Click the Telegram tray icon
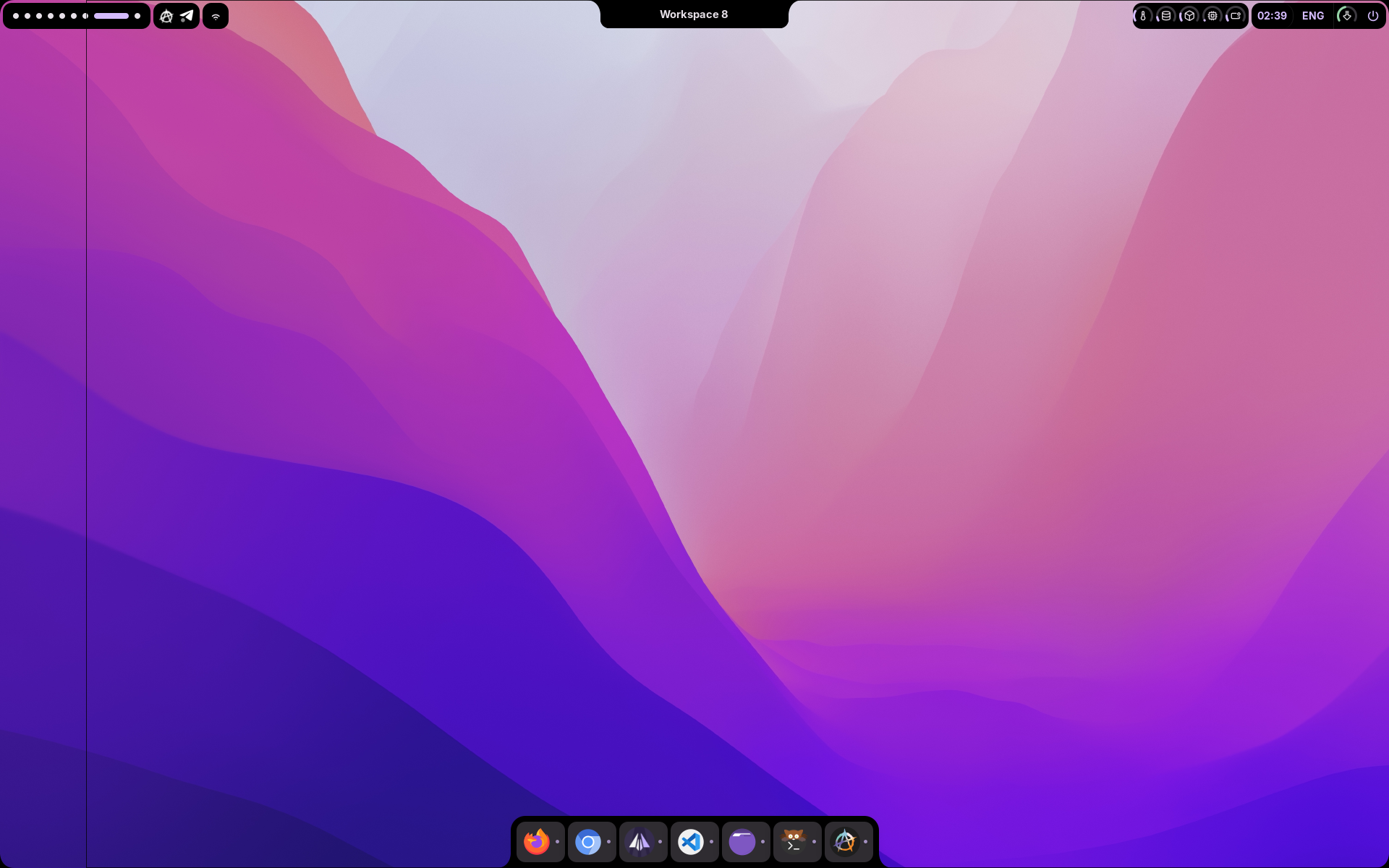The width and height of the screenshot is (1389, 868). pos(187,16)
